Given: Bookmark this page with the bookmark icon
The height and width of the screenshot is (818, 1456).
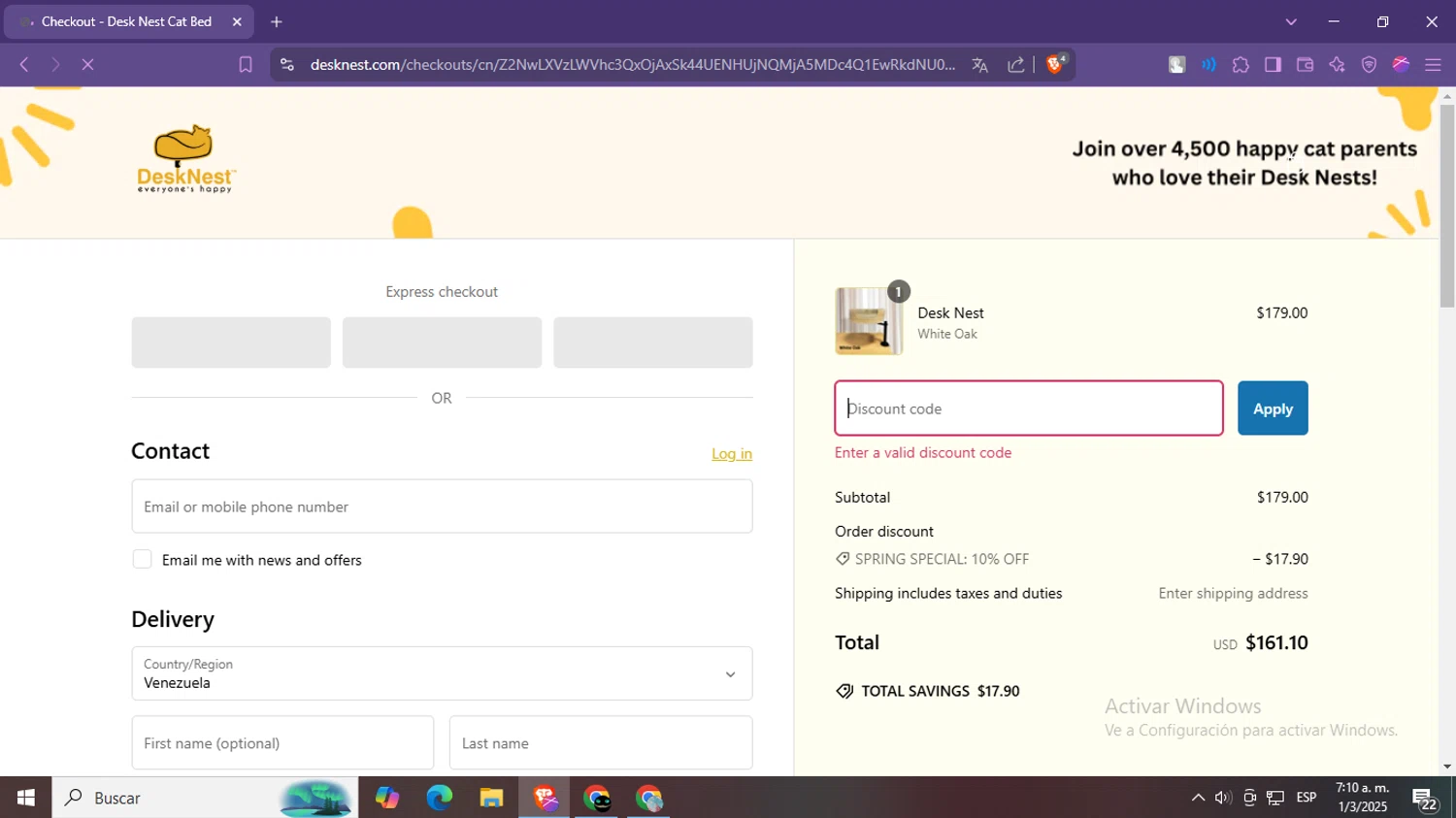Looking at the screenshot, I should 246,65.
